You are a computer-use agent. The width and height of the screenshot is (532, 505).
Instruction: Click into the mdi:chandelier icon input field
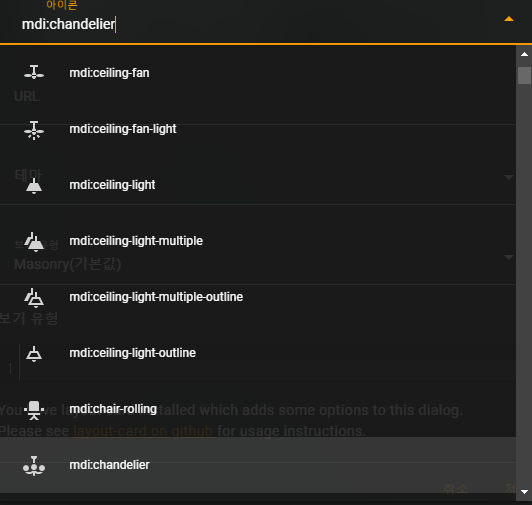[258, 24]
